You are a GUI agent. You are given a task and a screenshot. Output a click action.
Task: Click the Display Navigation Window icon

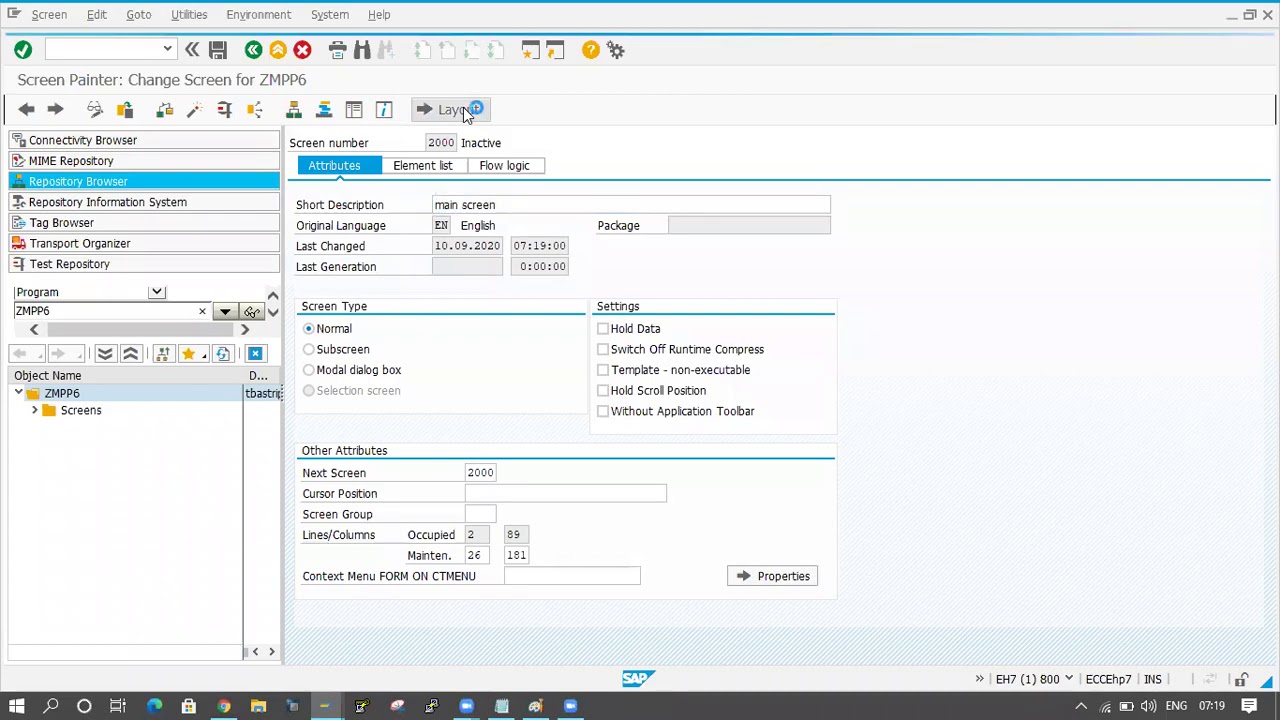point(324,109)
